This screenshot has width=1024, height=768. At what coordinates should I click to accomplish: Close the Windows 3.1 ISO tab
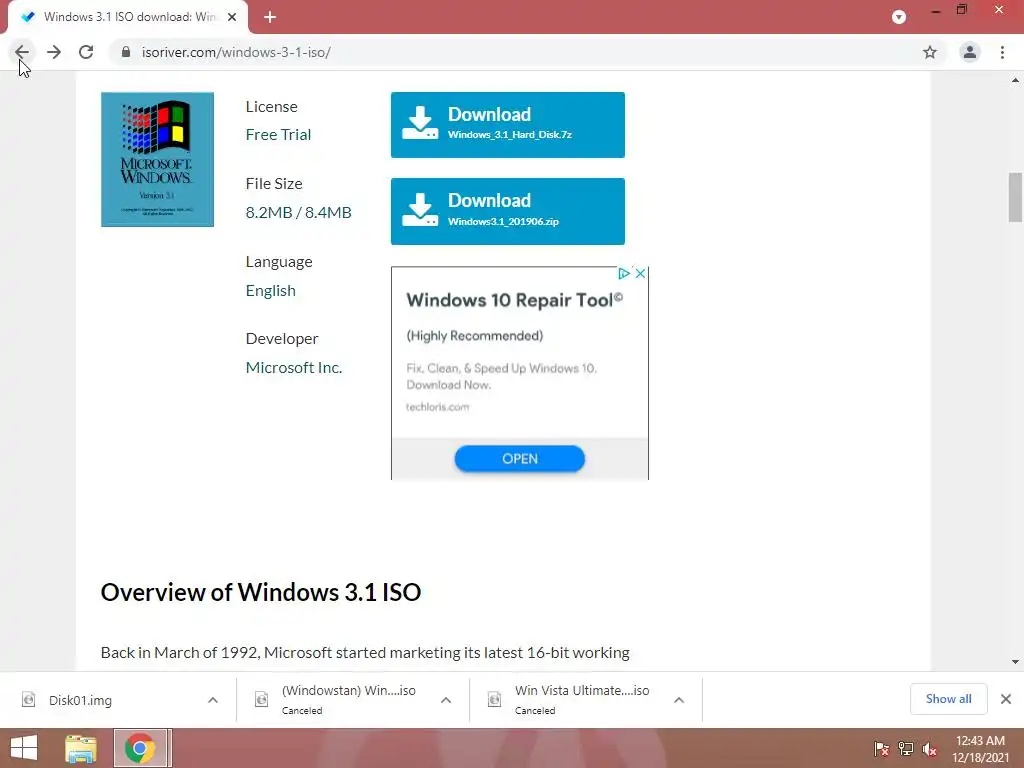(x=232, y=17)
